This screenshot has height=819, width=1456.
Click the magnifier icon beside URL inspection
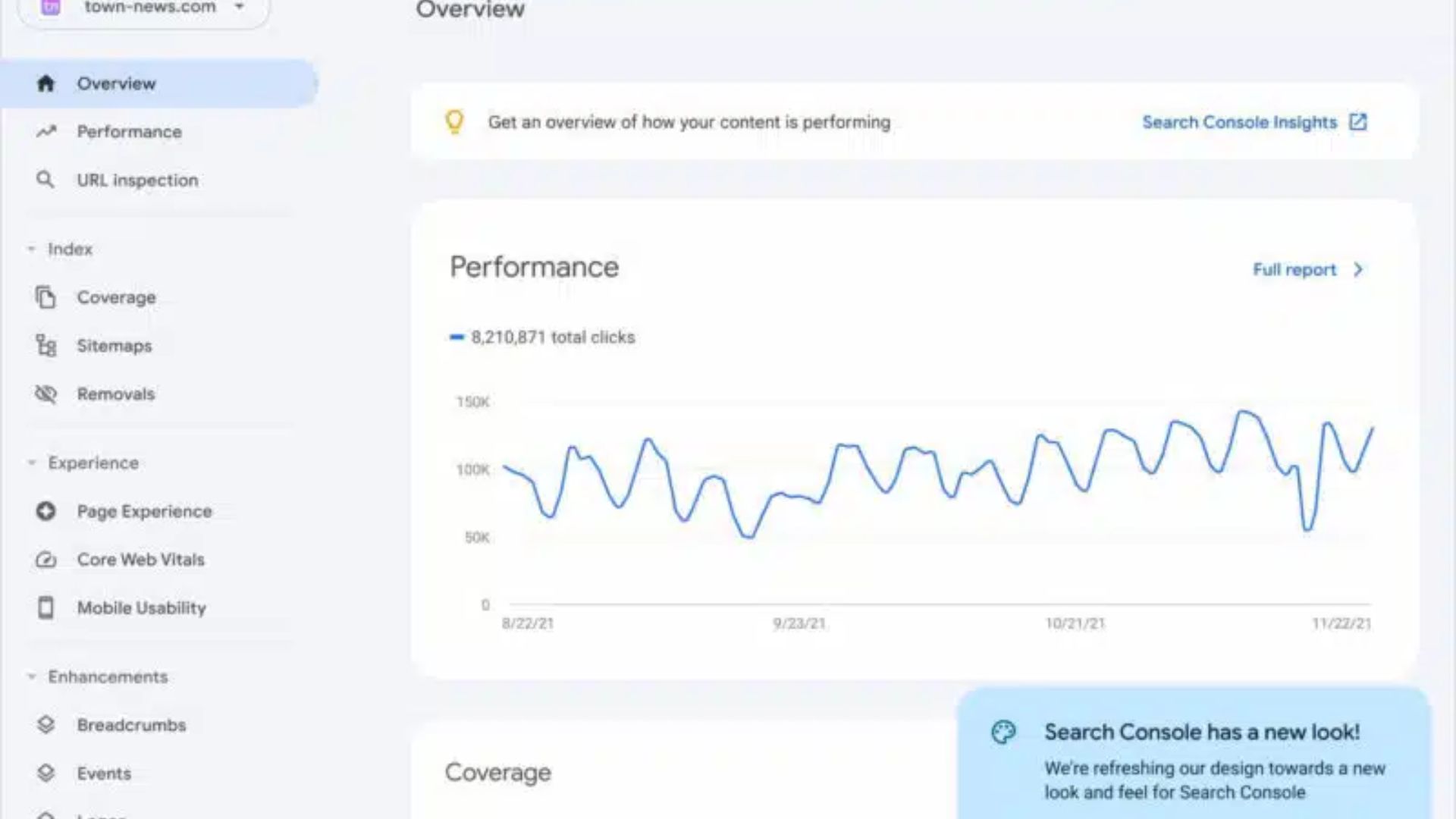pyautogui.click(x=45, y=180)
